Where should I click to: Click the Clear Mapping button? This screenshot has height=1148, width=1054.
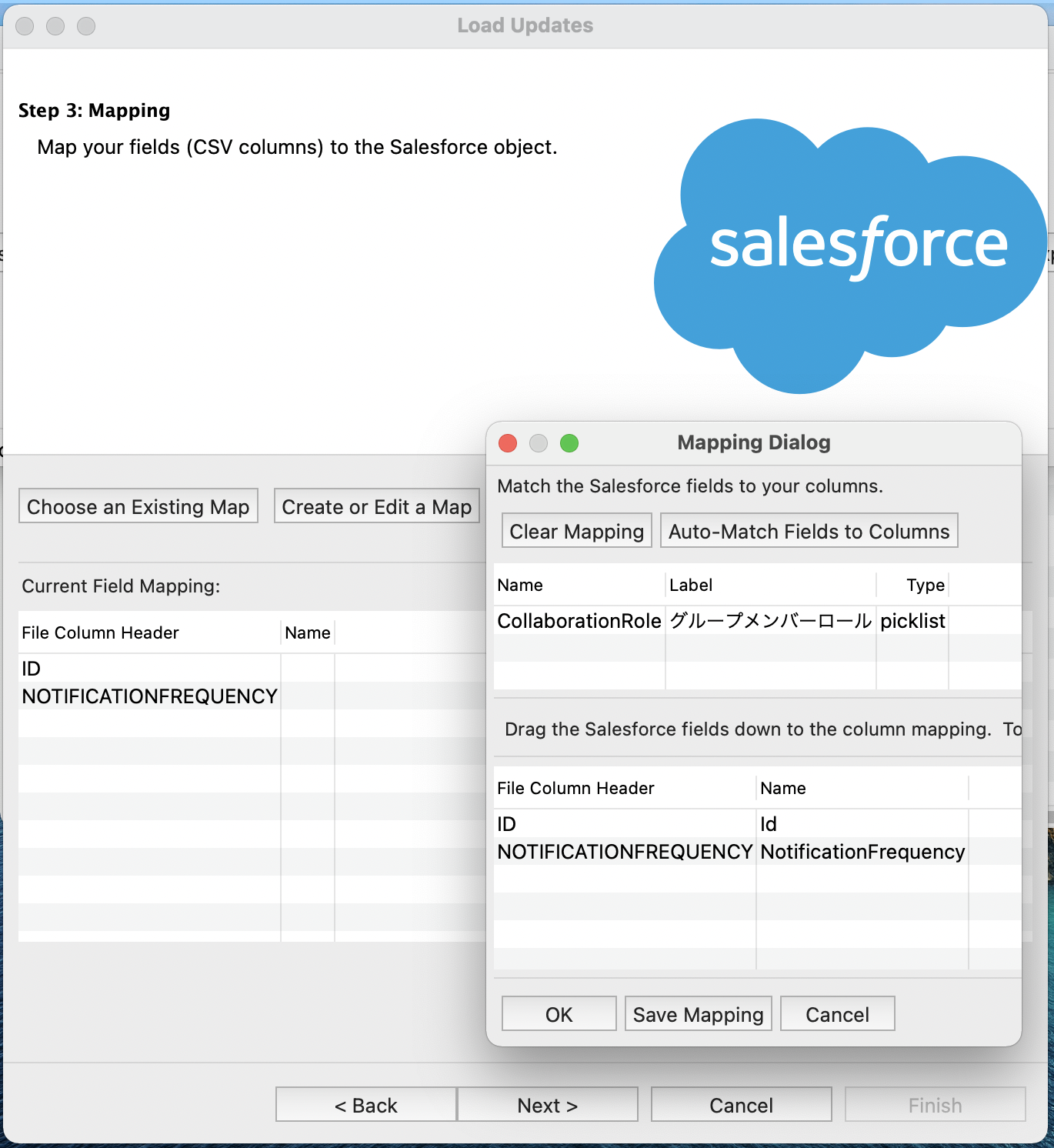click(576, 531)
